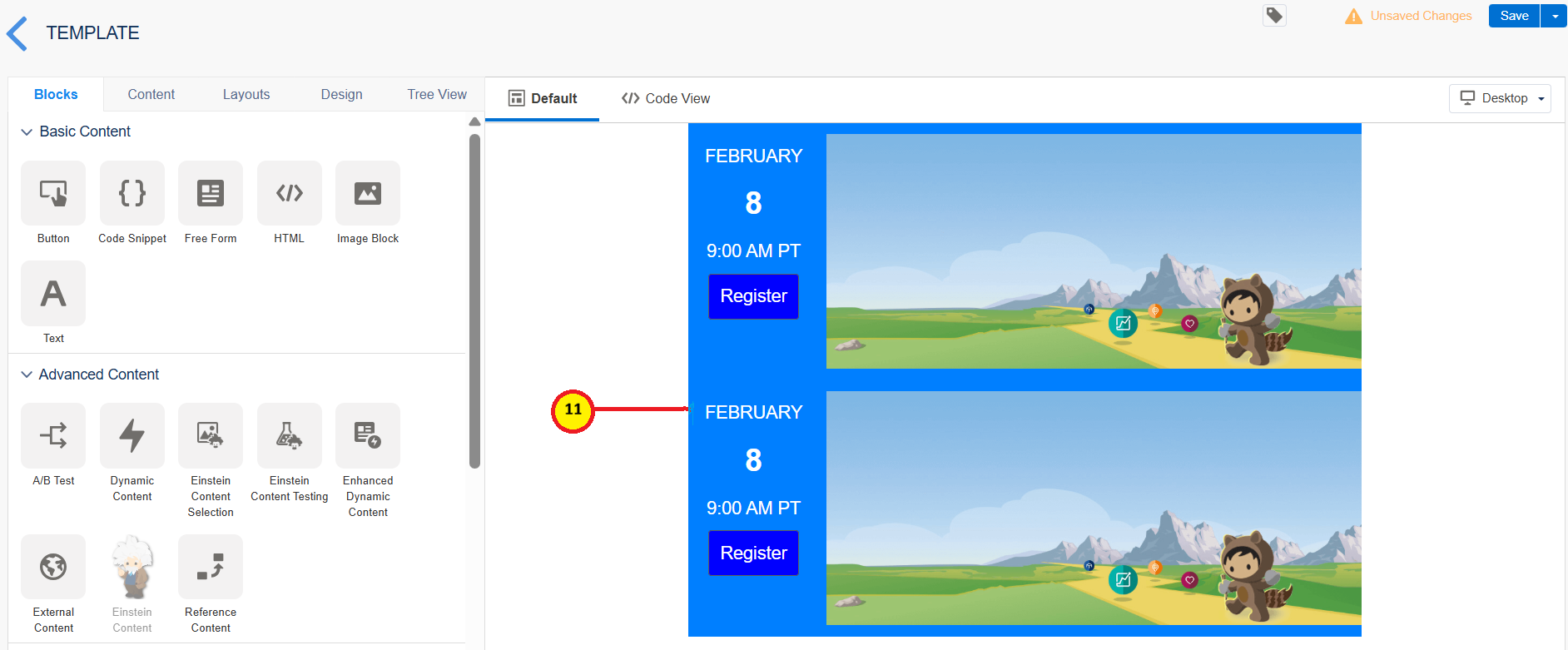Collapse the Advanced Content section
The width and height of the screenshot is (1568, 650).
[27, 375]
